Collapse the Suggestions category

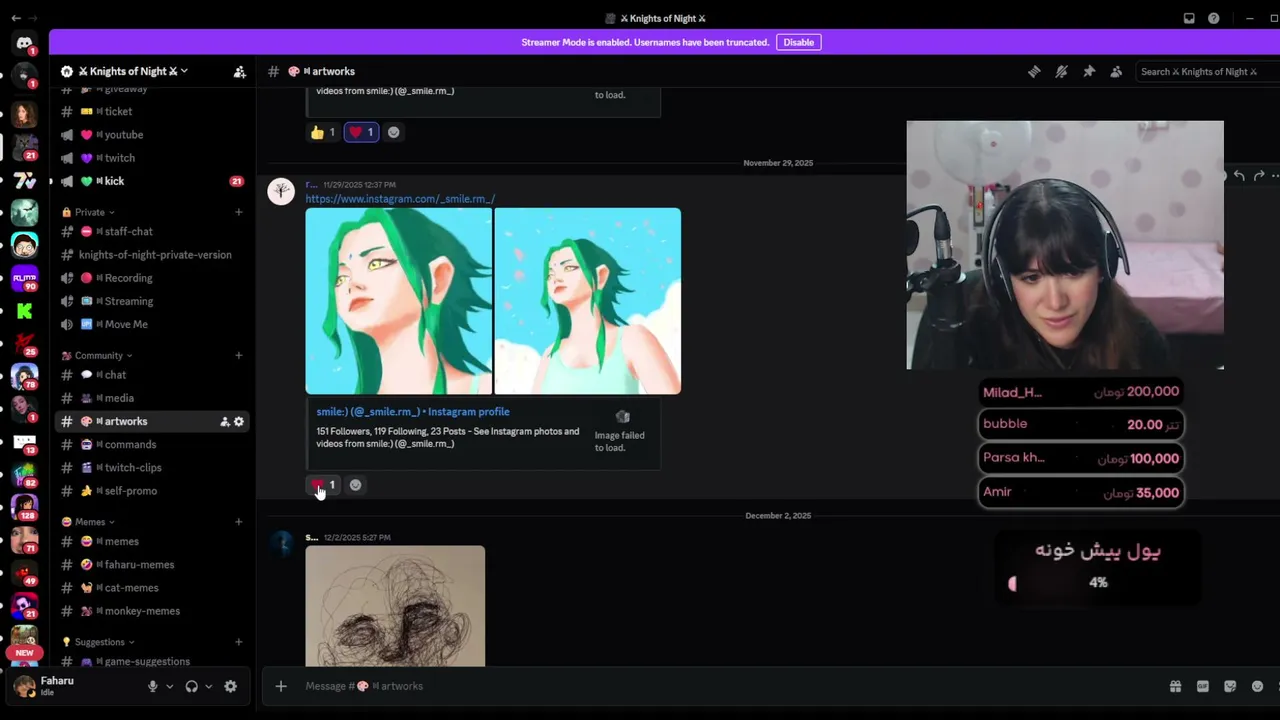coord(99,642)
